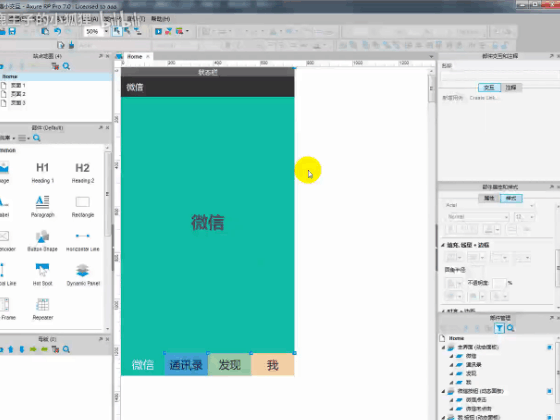This screenshot has width=560, height=420.
Task: Click the sitemap delete page icon
Action: click(x=55, y=66)
